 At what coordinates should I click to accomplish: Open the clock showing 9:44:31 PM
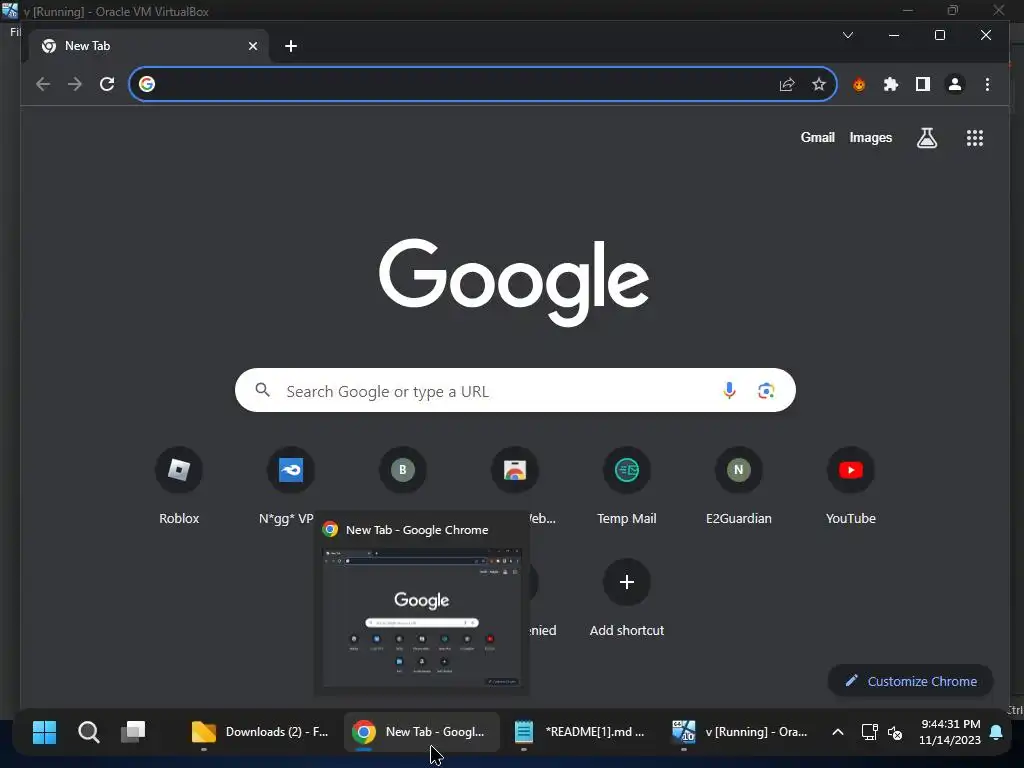(950, 732)
